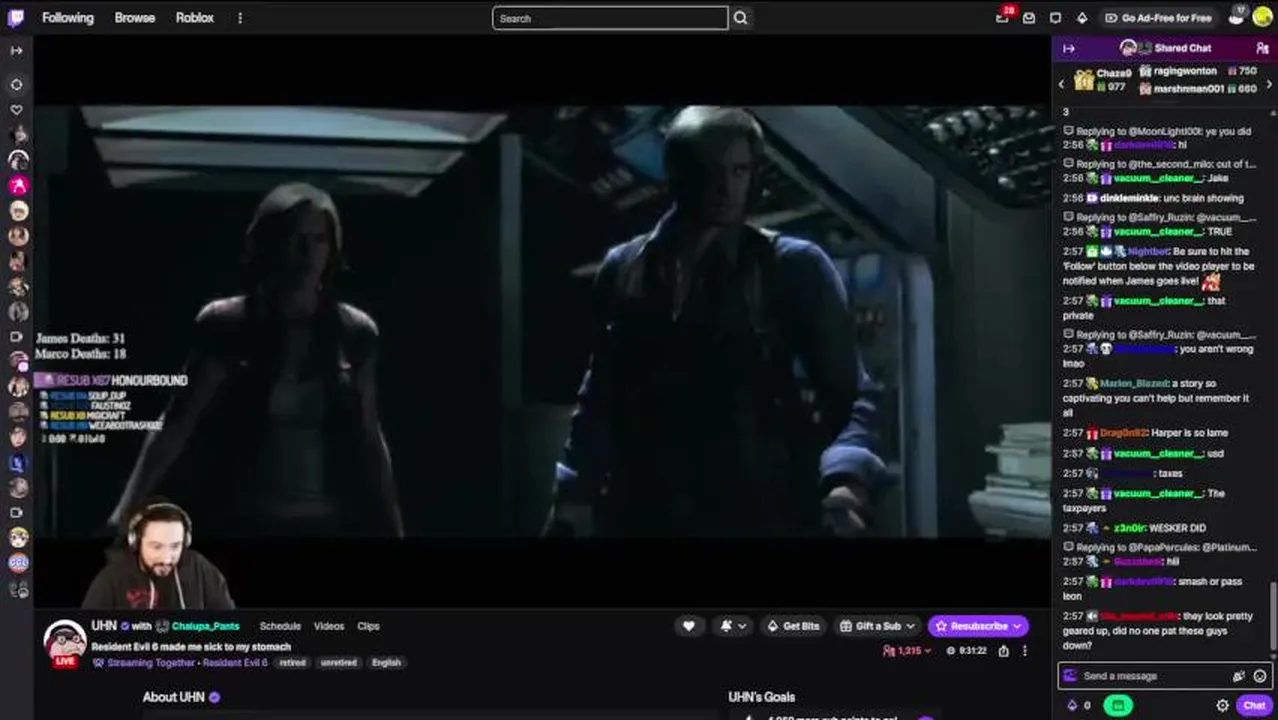The image size is (1278, 720).
Task: Open the three-dot More menu in top navigation
Action: pos(240,18)
